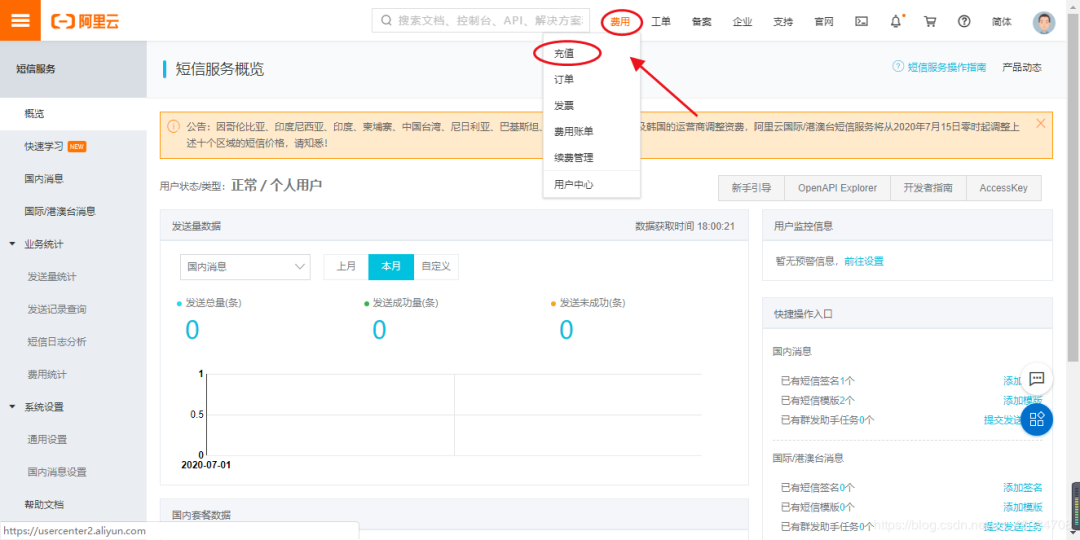Open the blue floating apps button
1080x540 pixels.
coord(1037,419)
